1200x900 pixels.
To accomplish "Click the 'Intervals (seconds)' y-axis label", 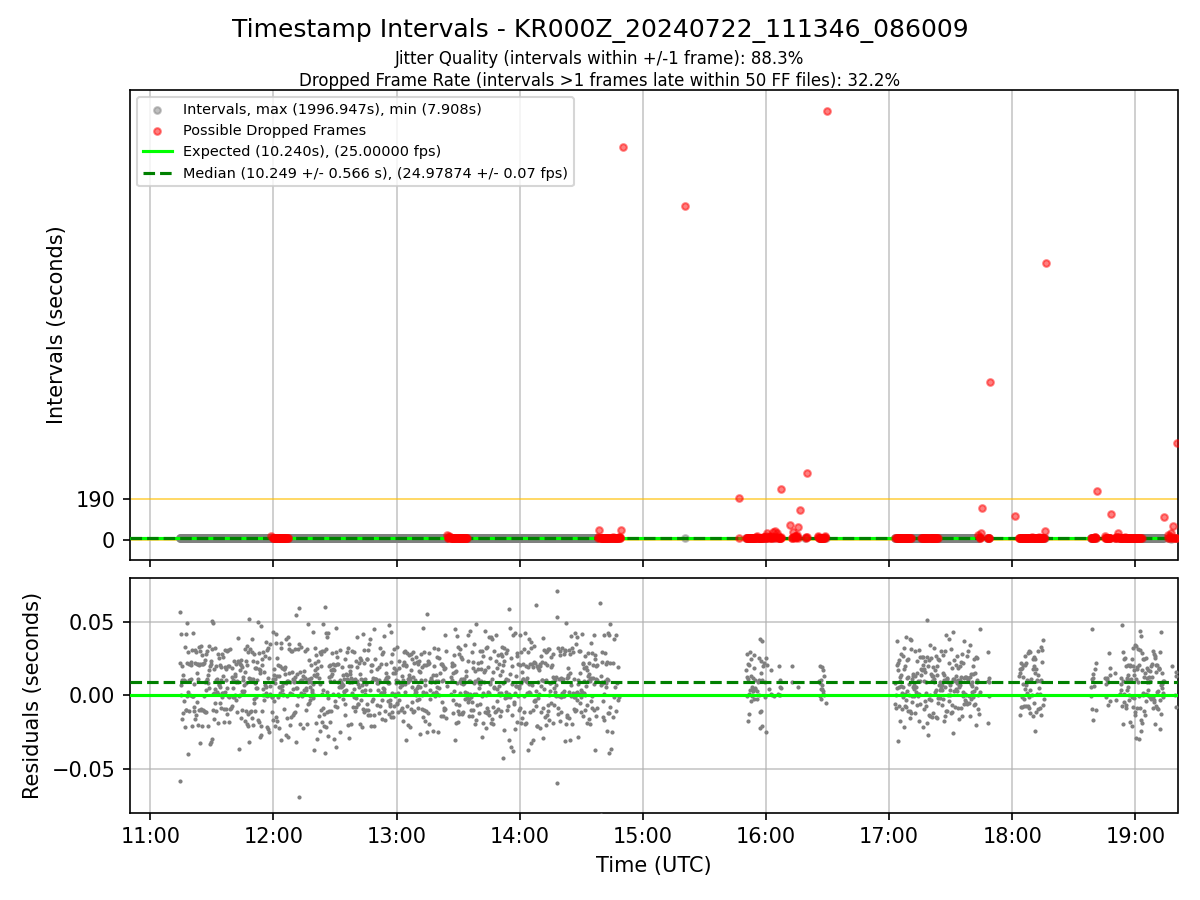I will pos(56,325).
